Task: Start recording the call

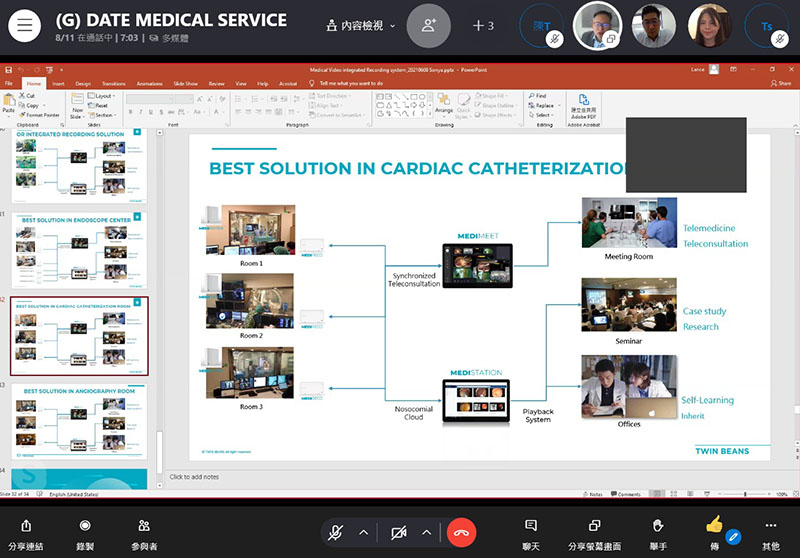Action: [x=85, y=525]
